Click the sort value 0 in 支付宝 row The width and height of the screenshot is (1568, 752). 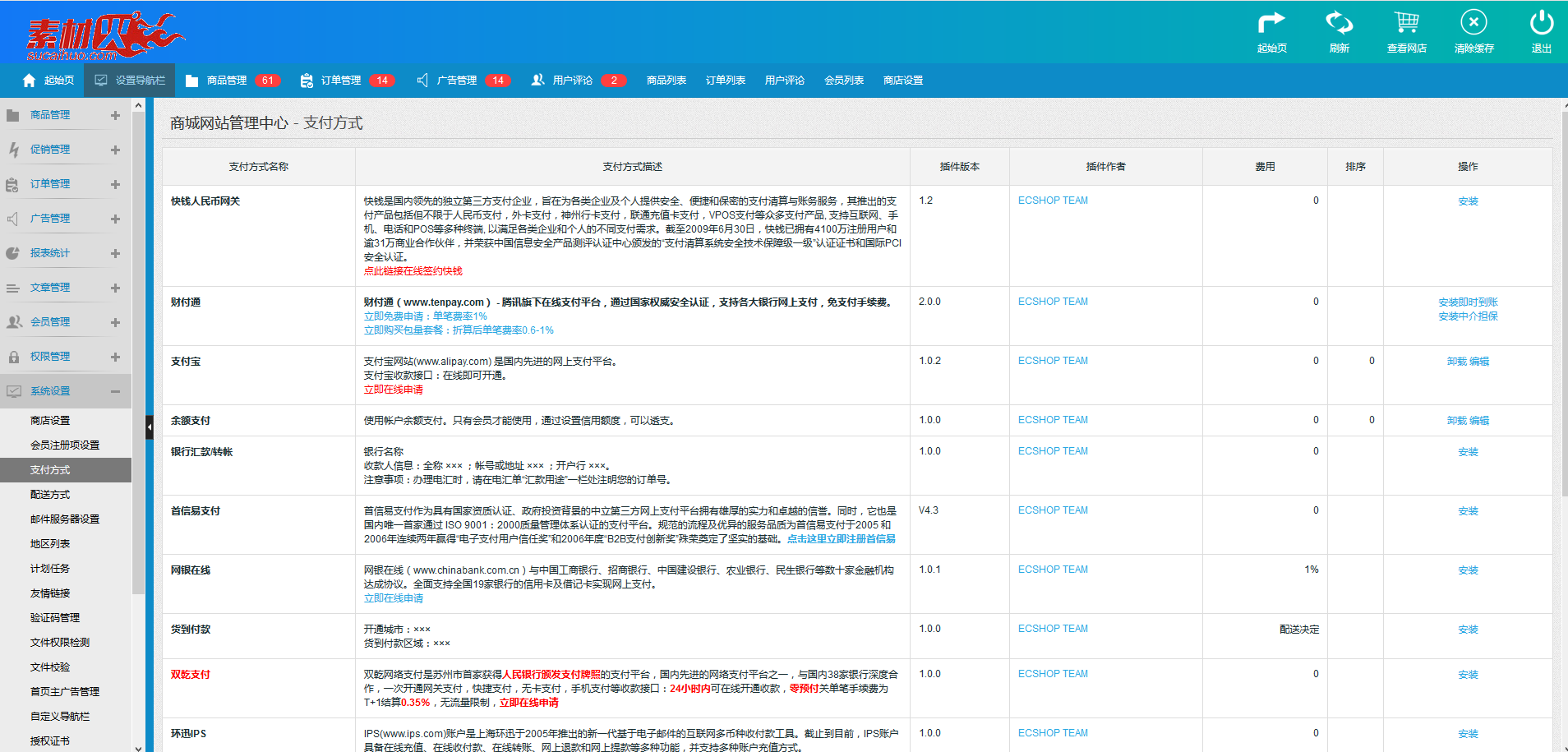1372,361
